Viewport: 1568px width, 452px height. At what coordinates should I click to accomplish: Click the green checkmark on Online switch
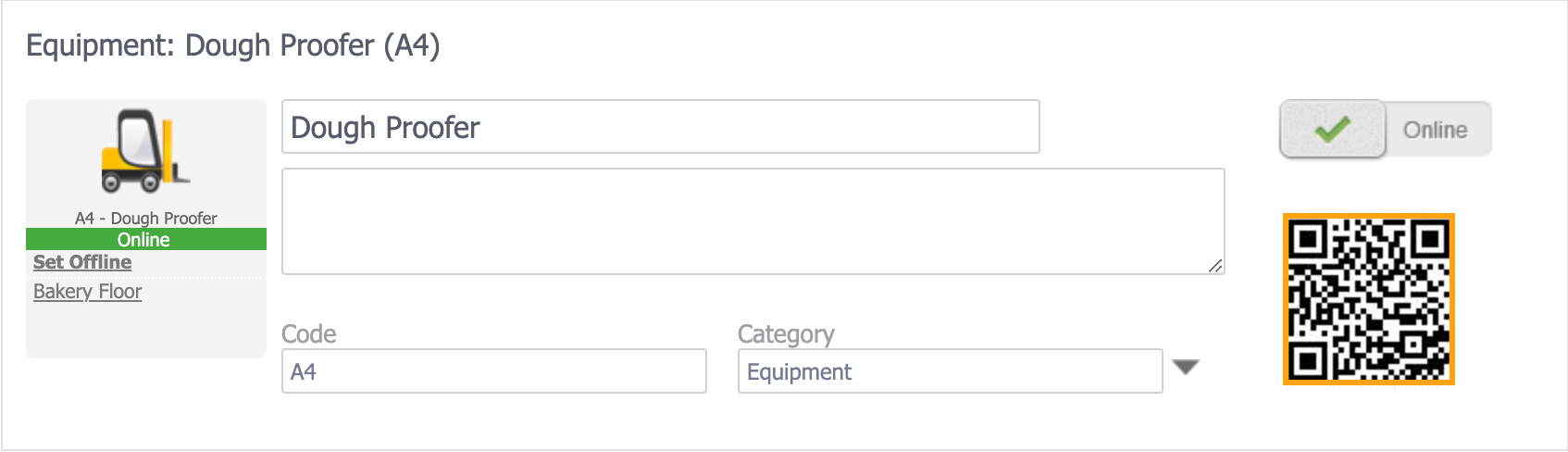1332,130
